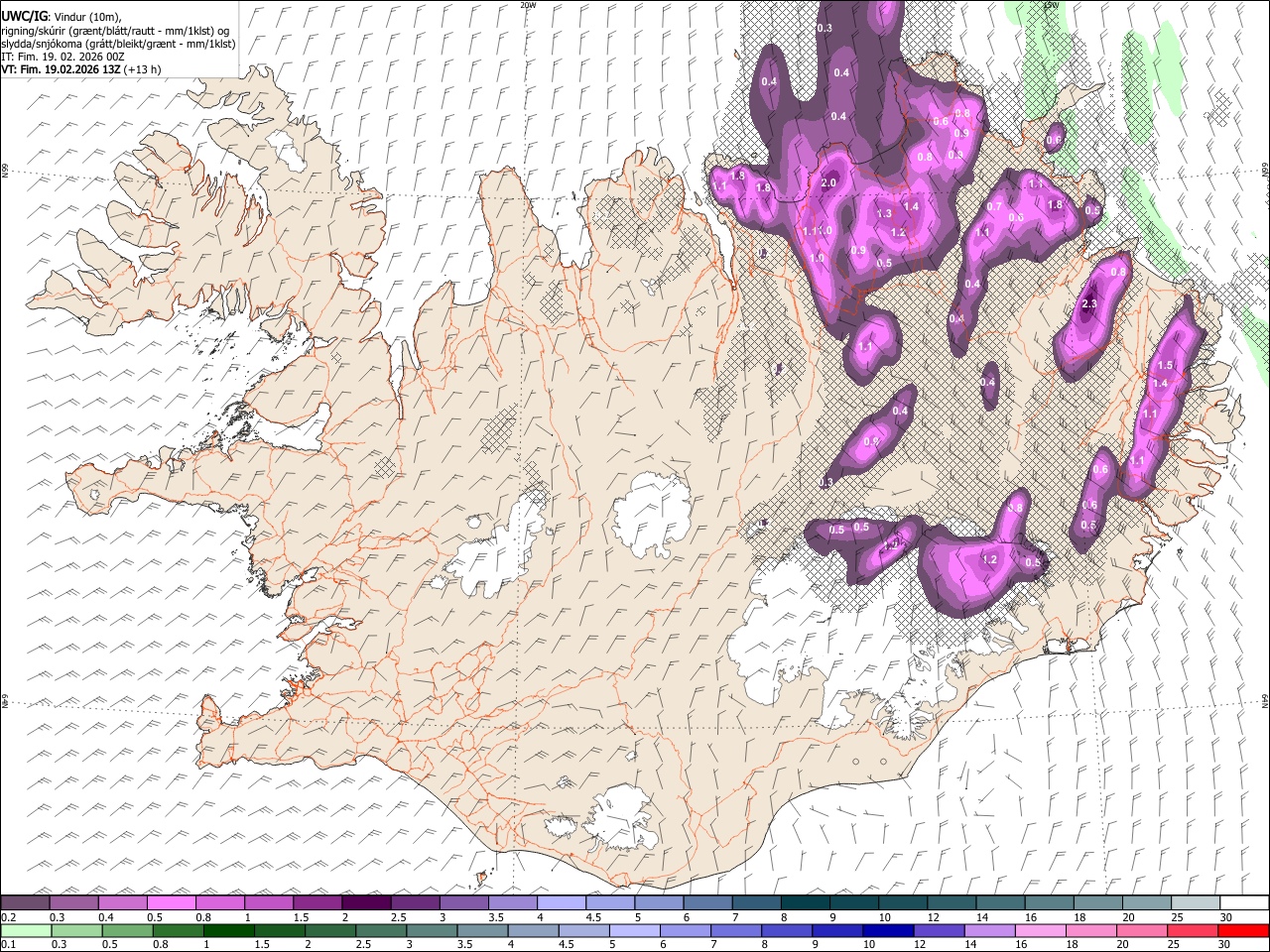
Task: Click the 1.5 precipitation value on the map
Action: [x=1165, y=366]
